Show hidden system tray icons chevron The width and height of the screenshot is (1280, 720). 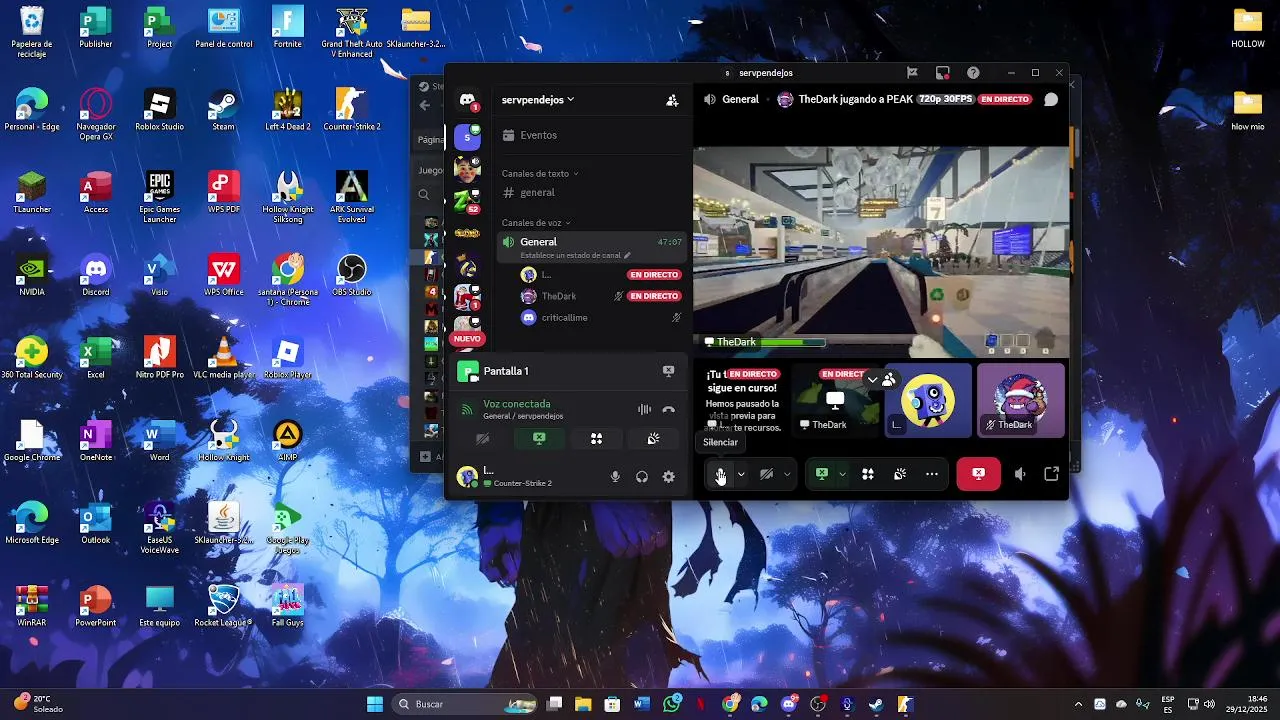[x=1078, y=704]
